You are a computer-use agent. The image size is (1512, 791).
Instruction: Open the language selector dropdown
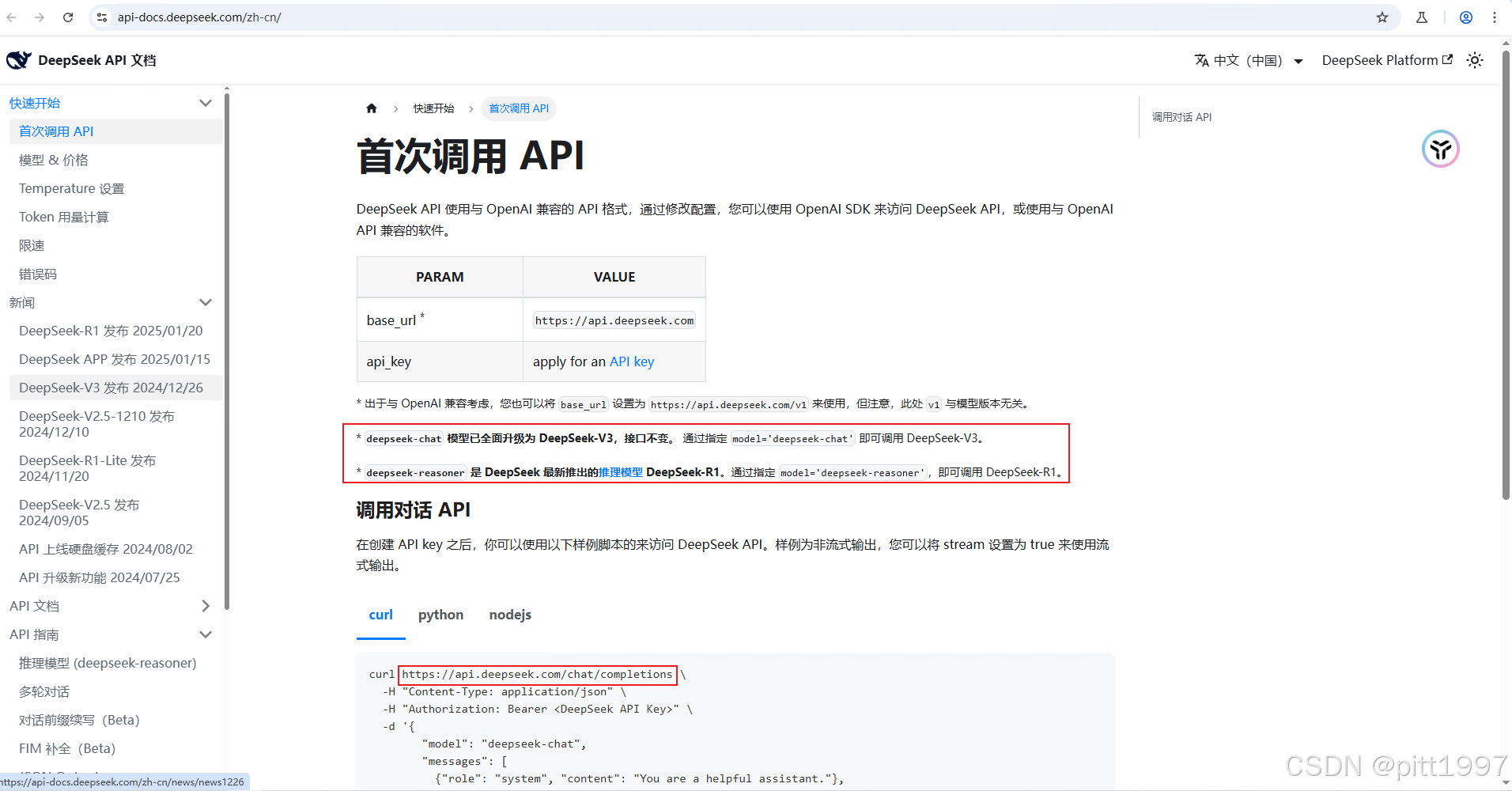[x=1249, y=61]
